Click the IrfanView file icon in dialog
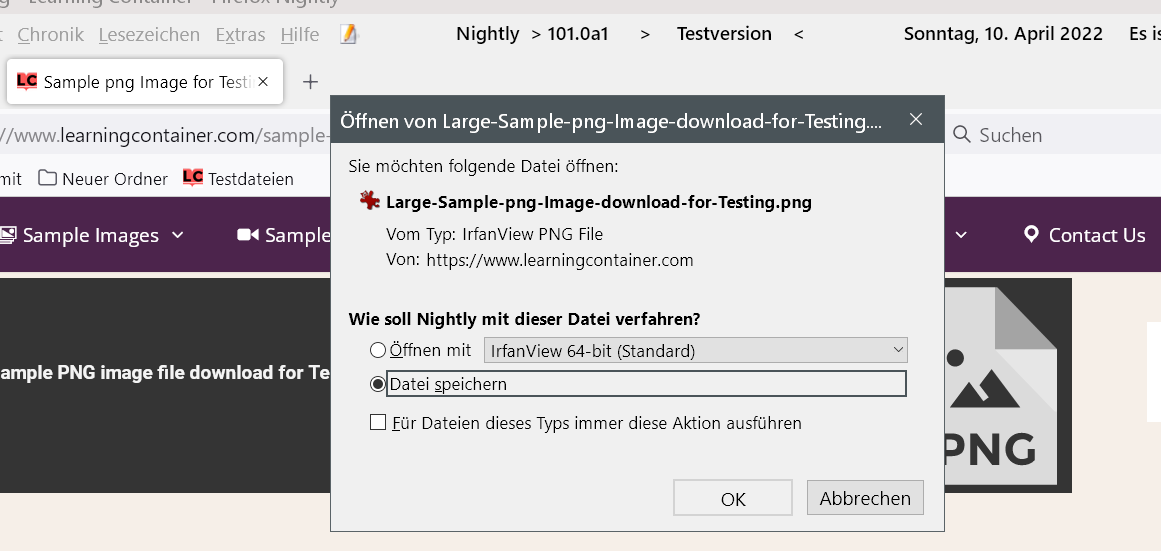Viewport: 1161px width, 551px height. click(370, 201)
